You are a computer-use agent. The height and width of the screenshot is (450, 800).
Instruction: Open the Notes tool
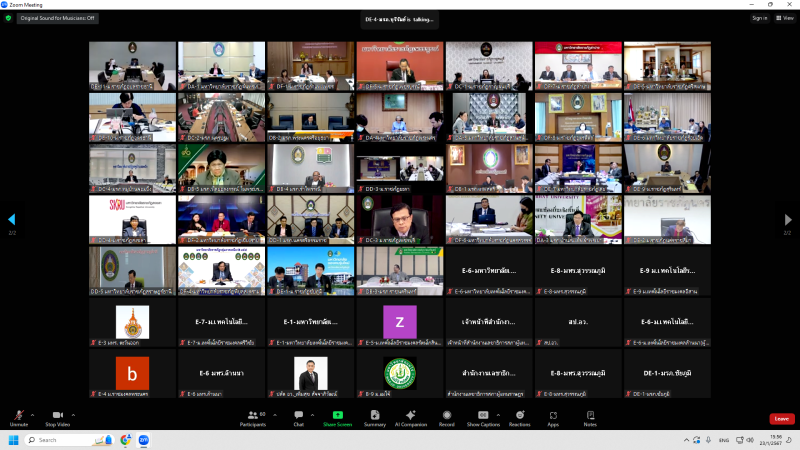[x=590, y=417]
